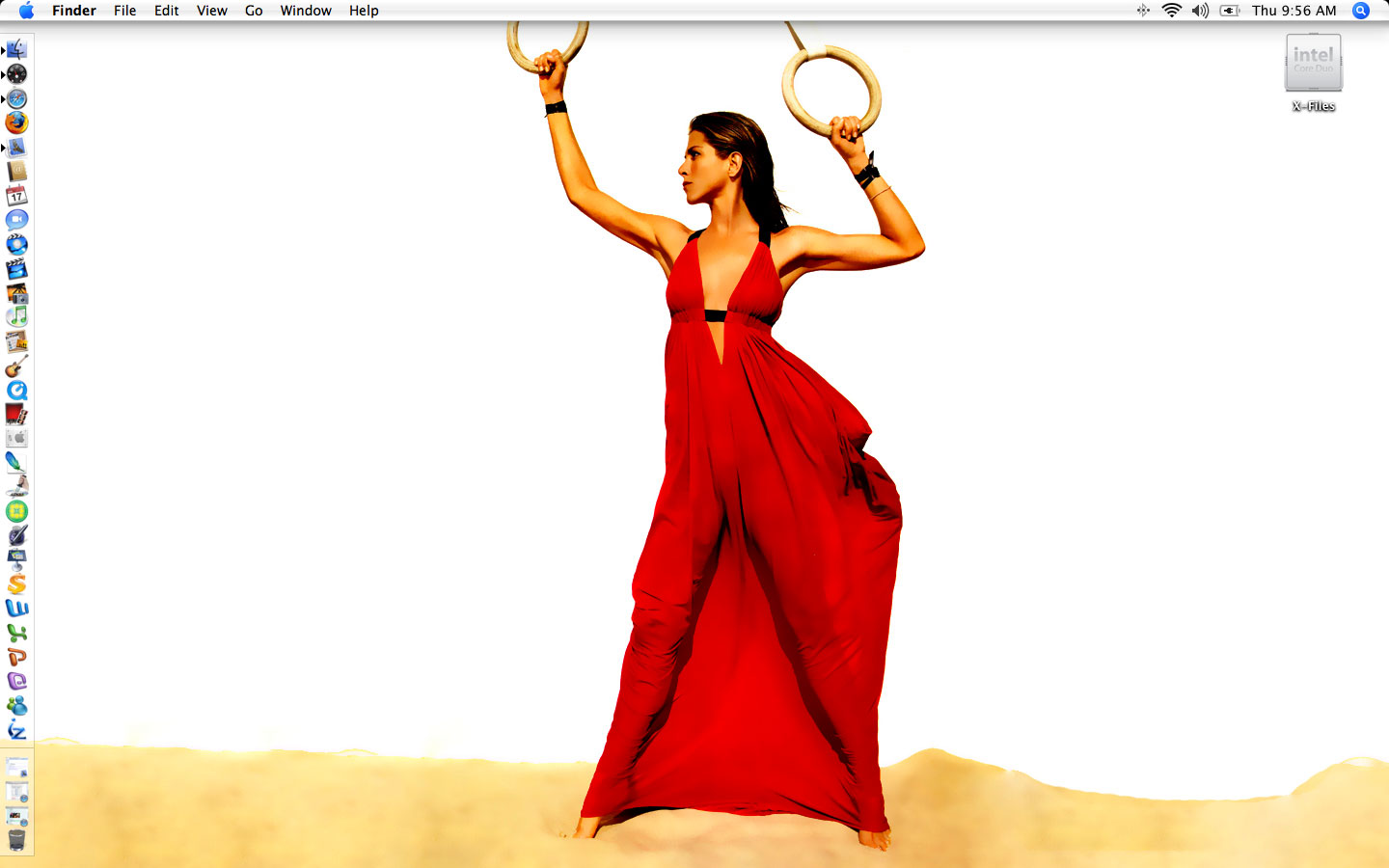Launch Photoshop feather icon in Dock
The width and height of the screenshot is (1389, 868).
click(16, 463)
